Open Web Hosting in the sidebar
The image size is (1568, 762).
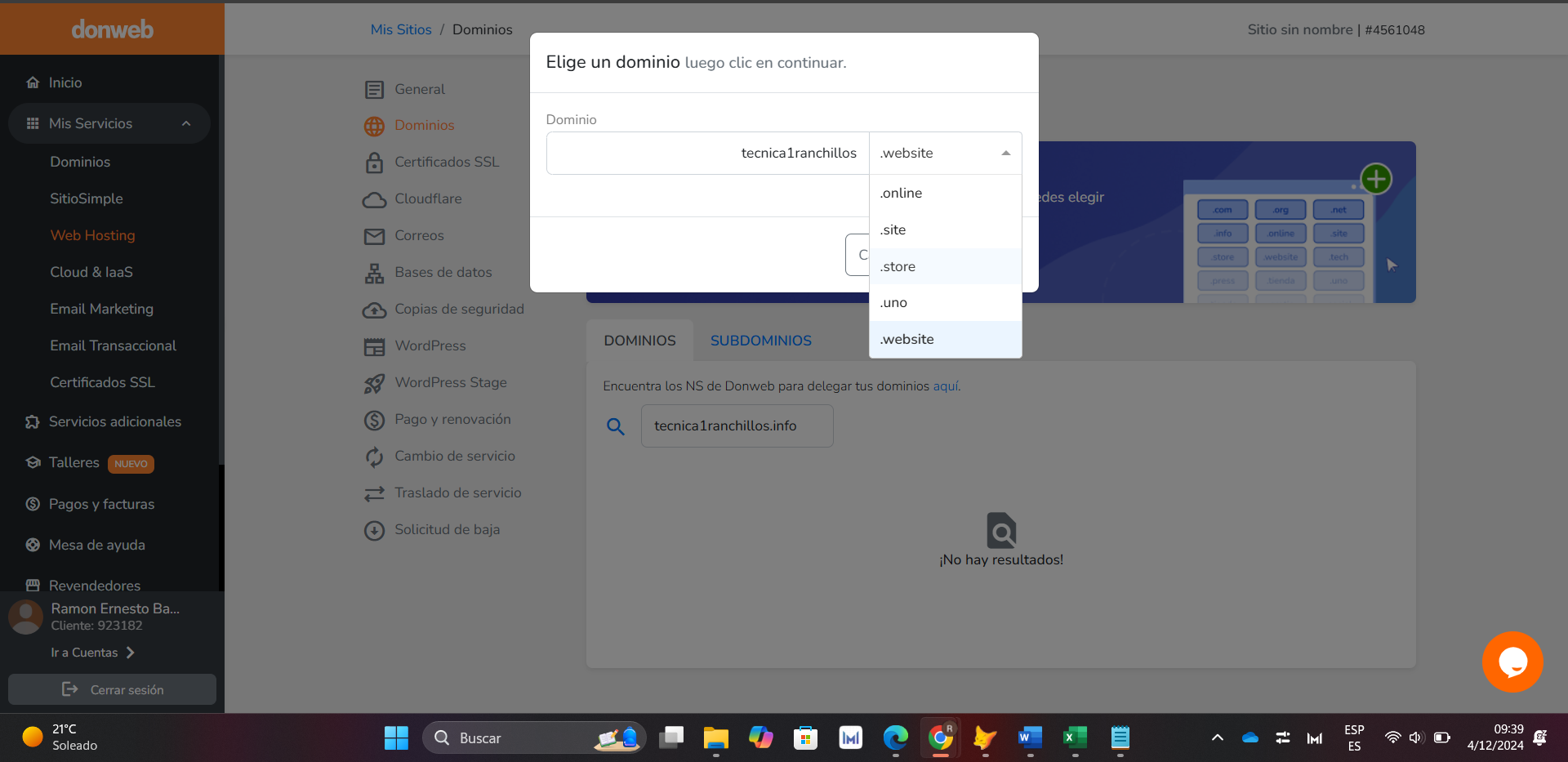[92, 235]
